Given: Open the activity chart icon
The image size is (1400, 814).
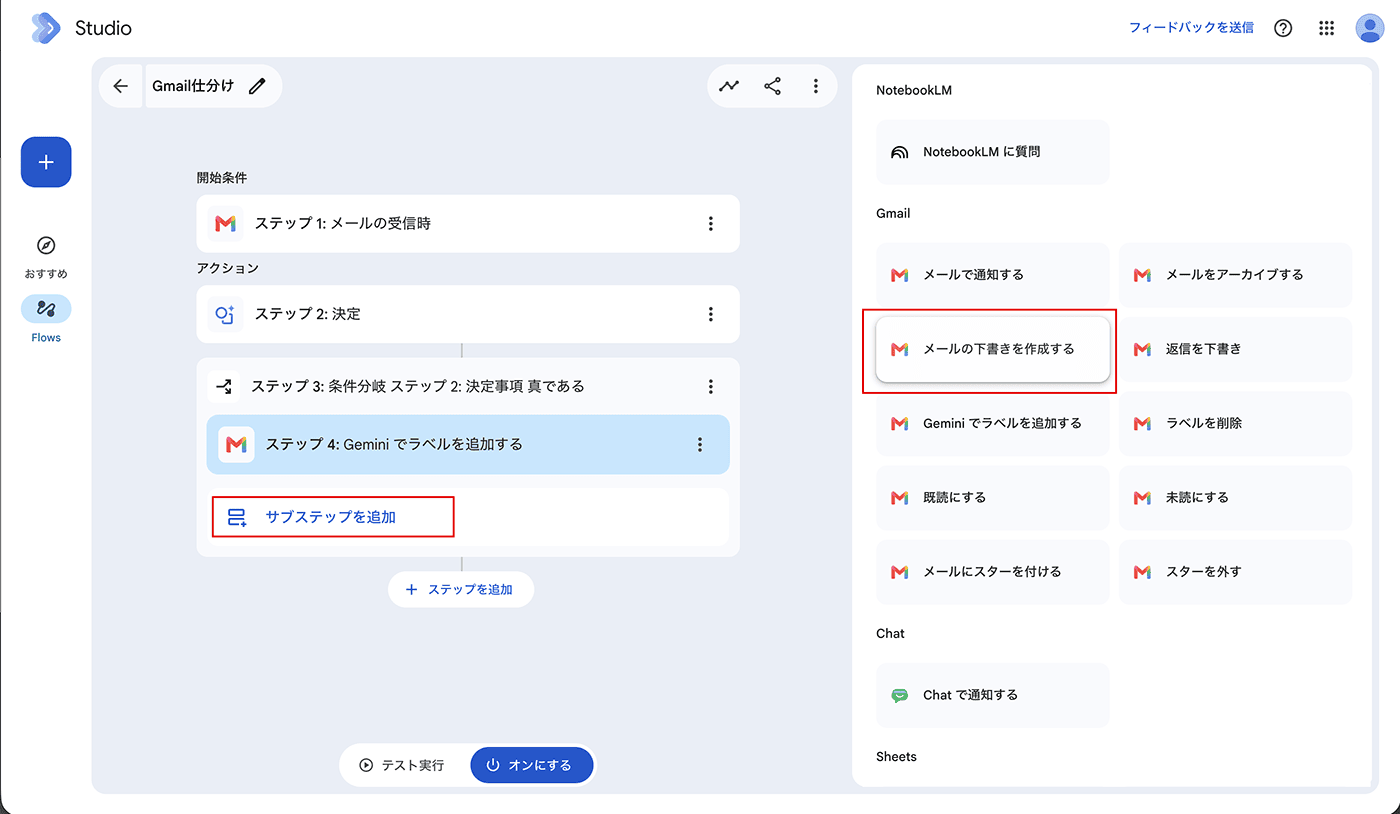Looking at the screenshot, I should [x=729, y=86].
